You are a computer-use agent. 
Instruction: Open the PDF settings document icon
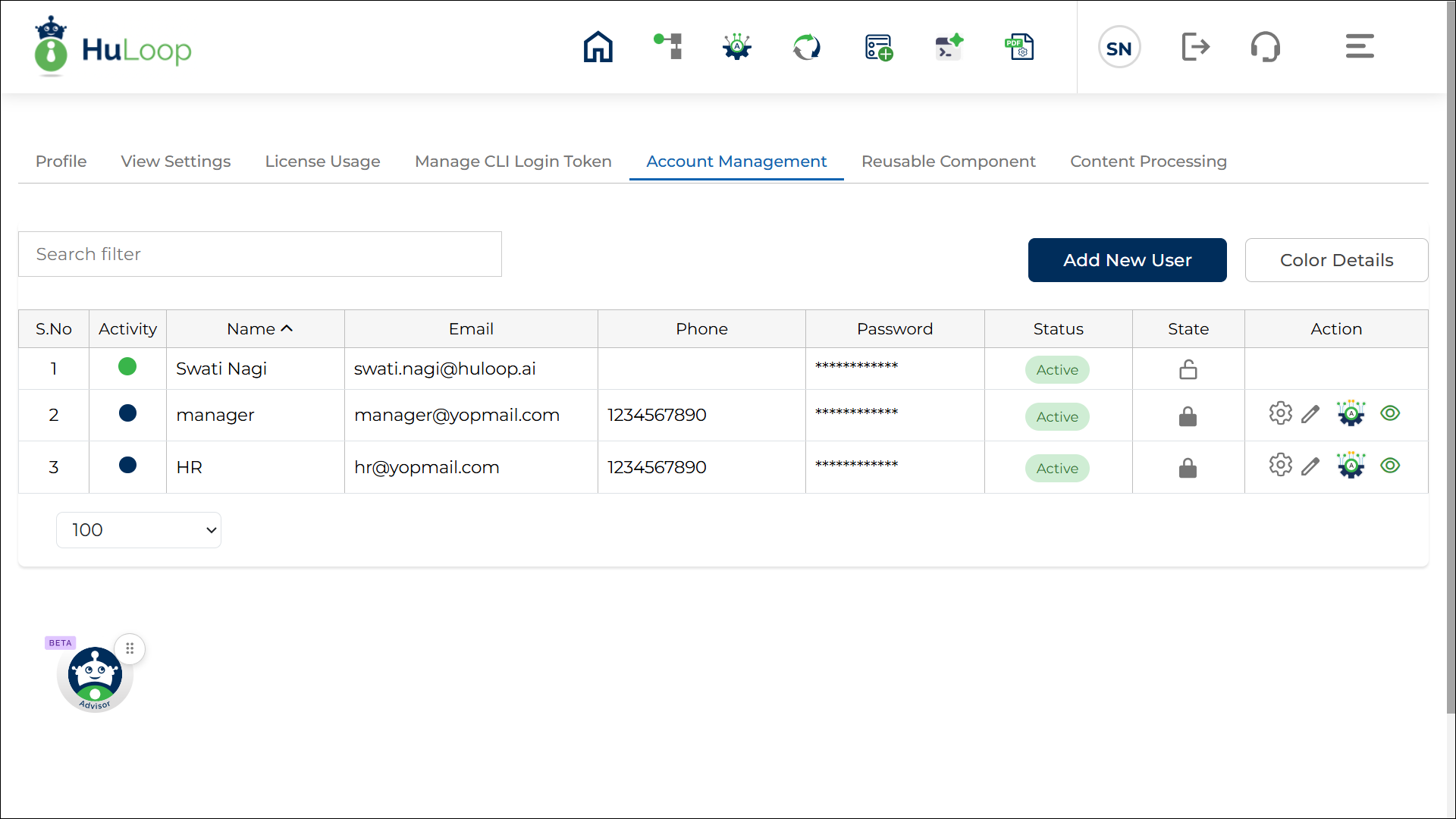pyautogui.click(x=1019, y=47)
